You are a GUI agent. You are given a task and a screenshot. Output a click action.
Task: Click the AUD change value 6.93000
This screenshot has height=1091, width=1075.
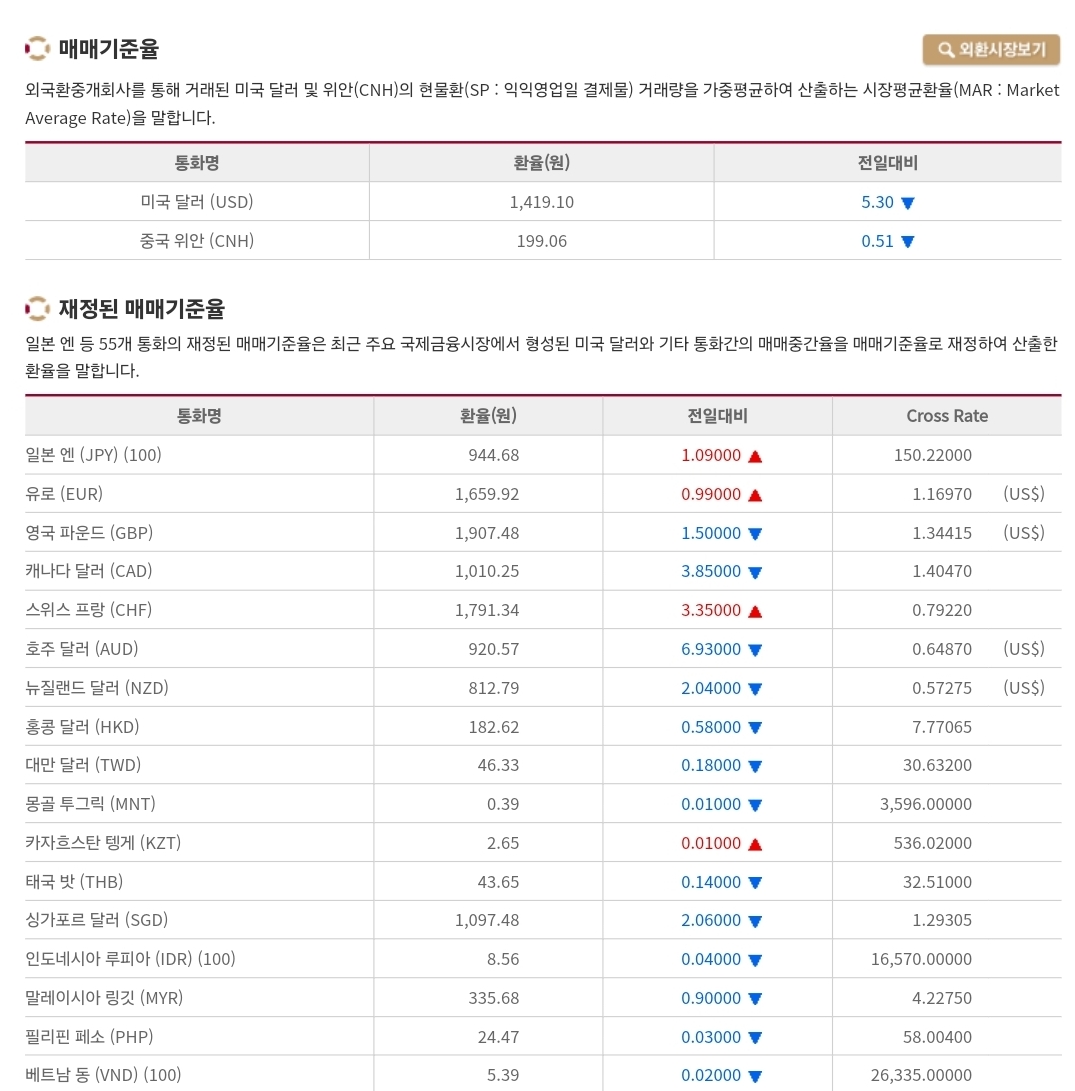pos(711,649)
